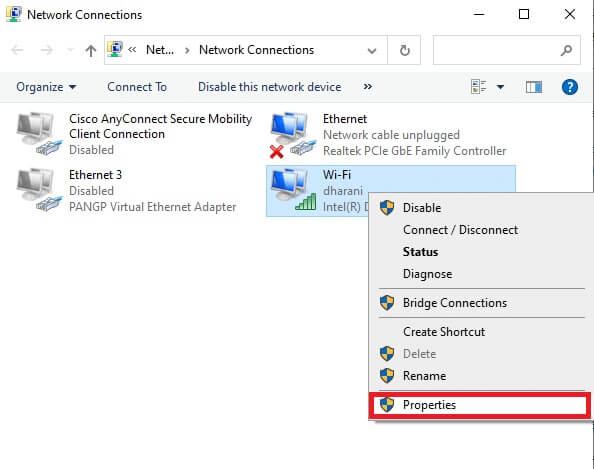594x469 pixels.
Task: Close the Network Connections window
Action: click(x=569, y=14)
